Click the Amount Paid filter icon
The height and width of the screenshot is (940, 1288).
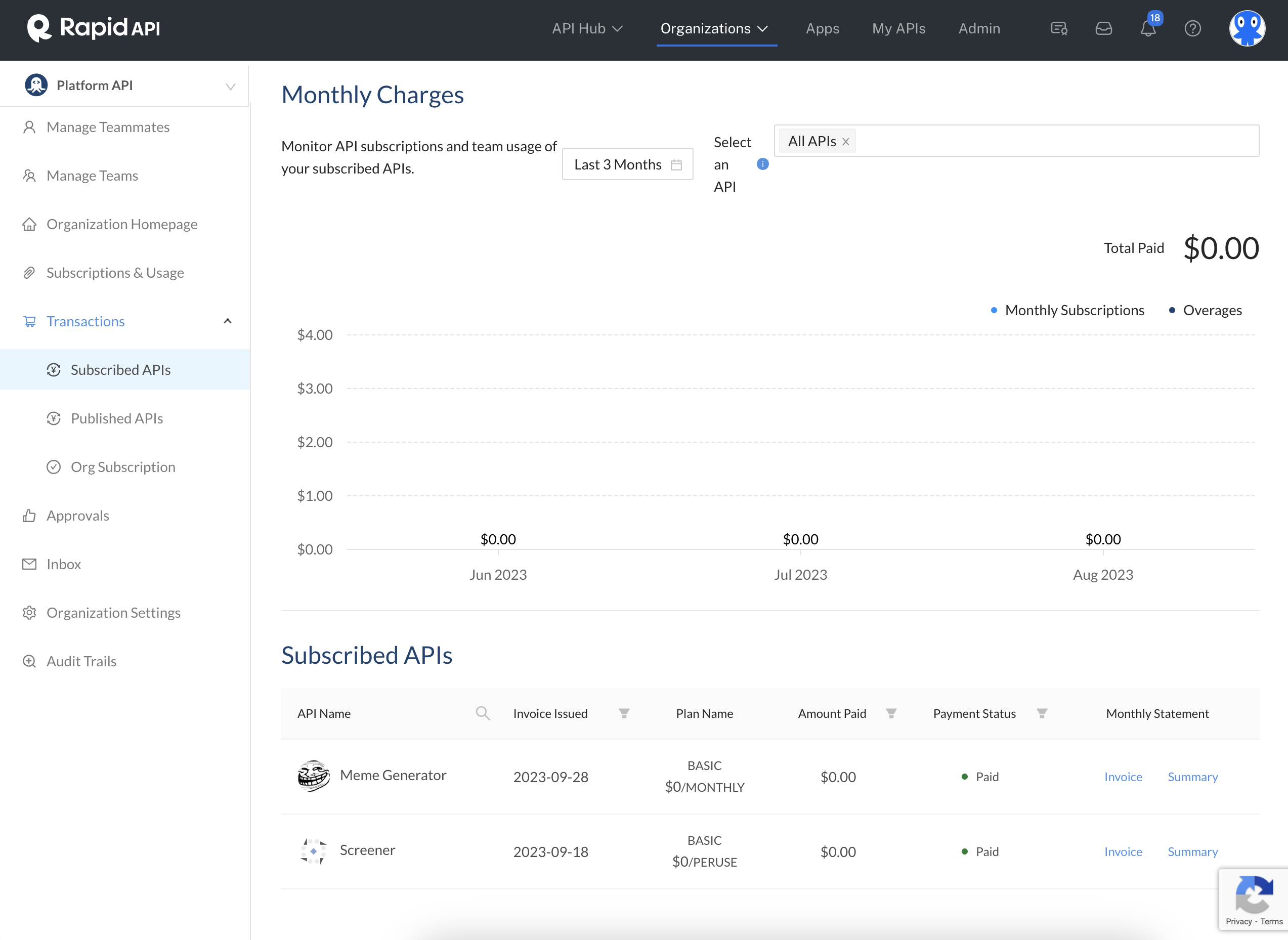891,713
